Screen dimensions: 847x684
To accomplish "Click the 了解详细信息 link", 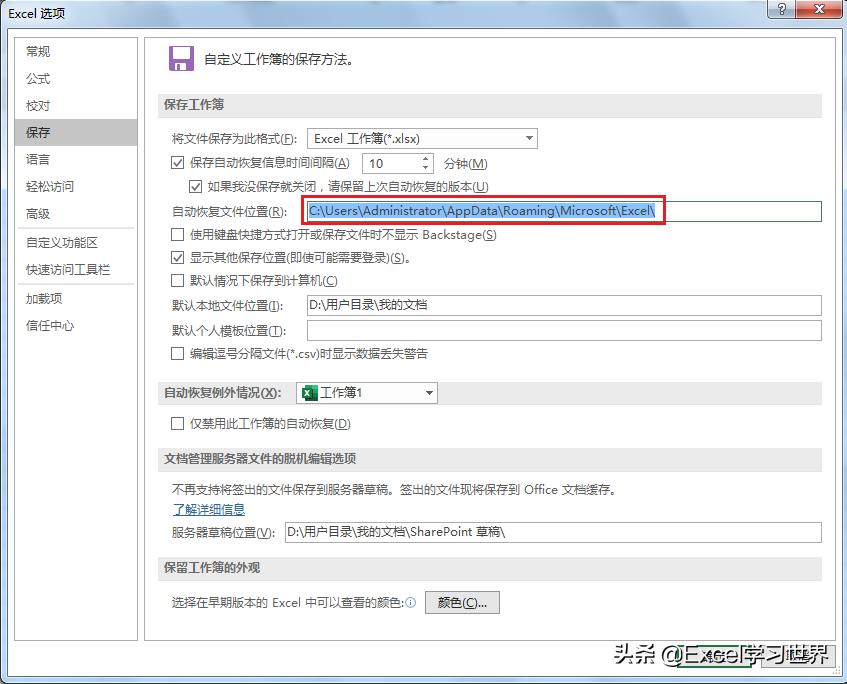I will pos(207,509).
